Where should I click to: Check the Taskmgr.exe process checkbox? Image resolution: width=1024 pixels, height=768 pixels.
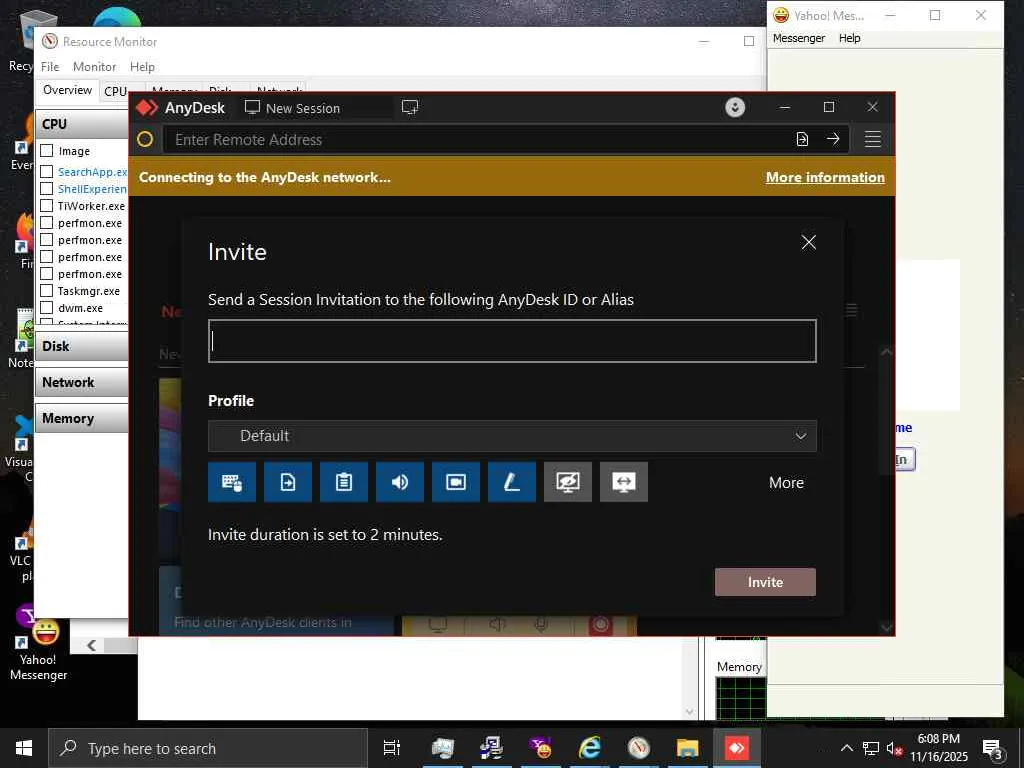tap(46, 291)
